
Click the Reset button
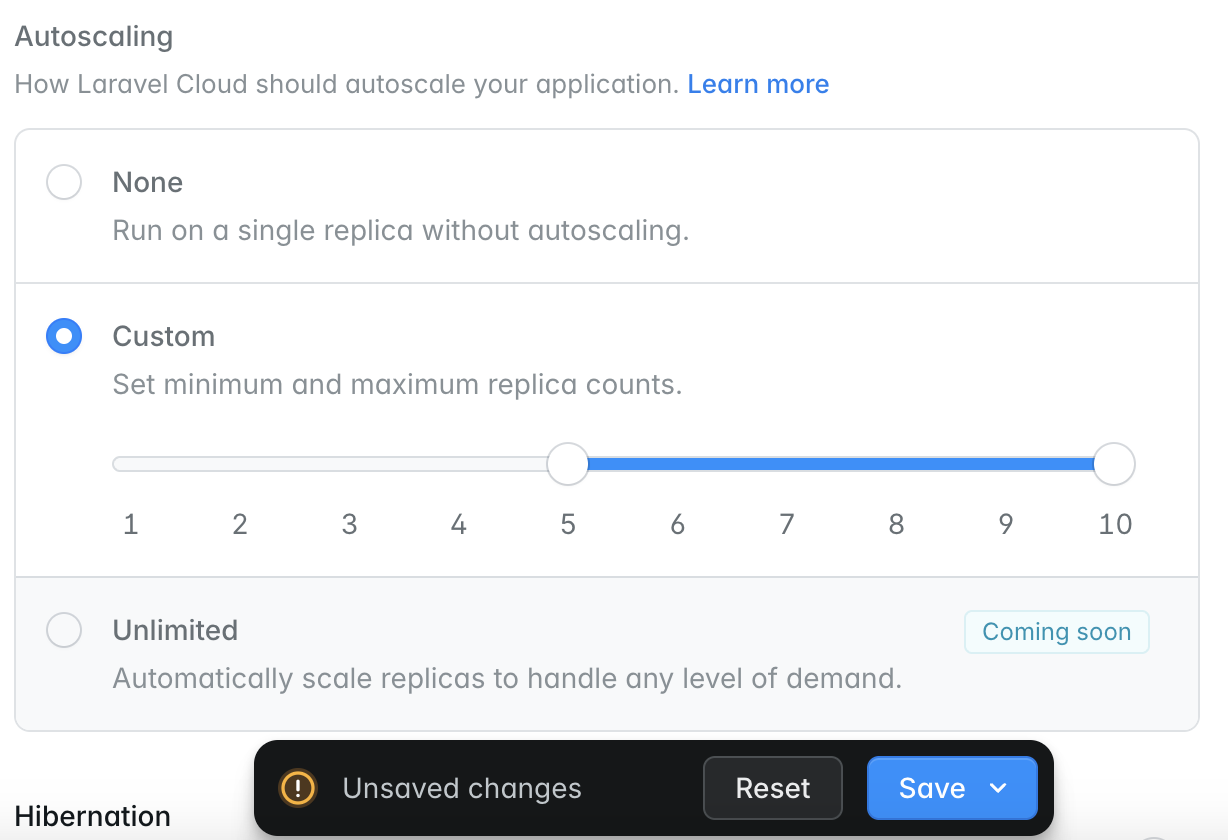coord(772,788)
